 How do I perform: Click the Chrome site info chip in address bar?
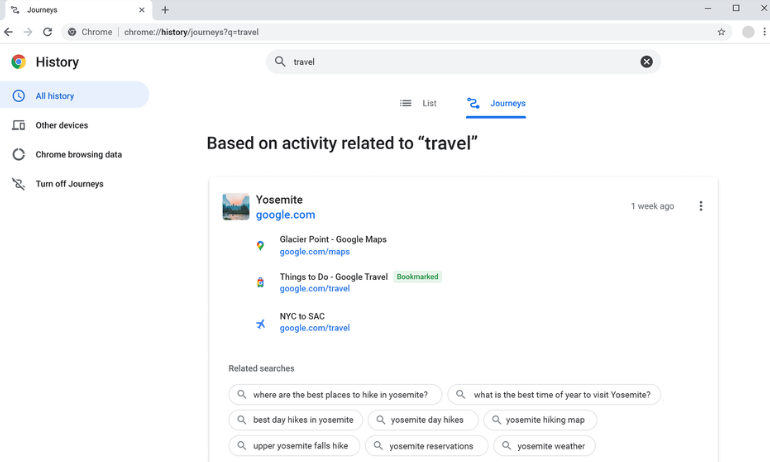click(x=90, y=32)
